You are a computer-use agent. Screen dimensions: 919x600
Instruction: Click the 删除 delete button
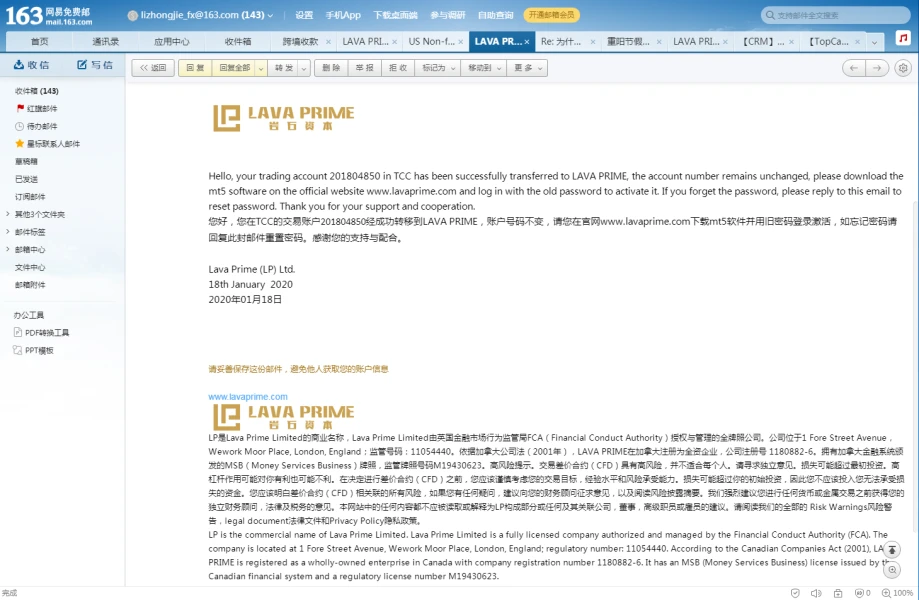[331, 68]
